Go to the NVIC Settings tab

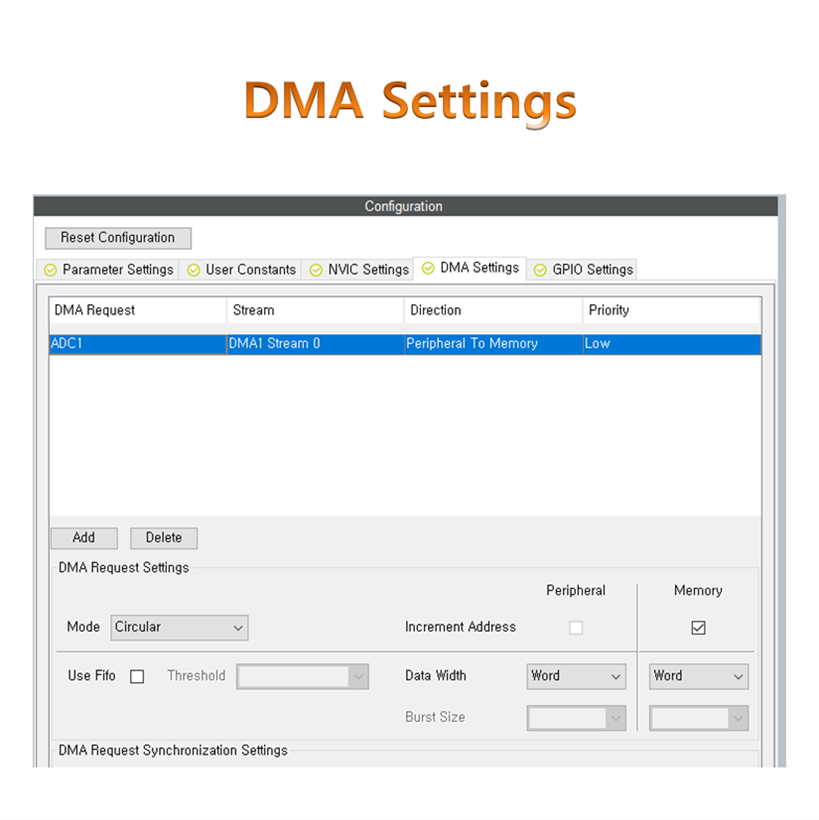[358, 270]
